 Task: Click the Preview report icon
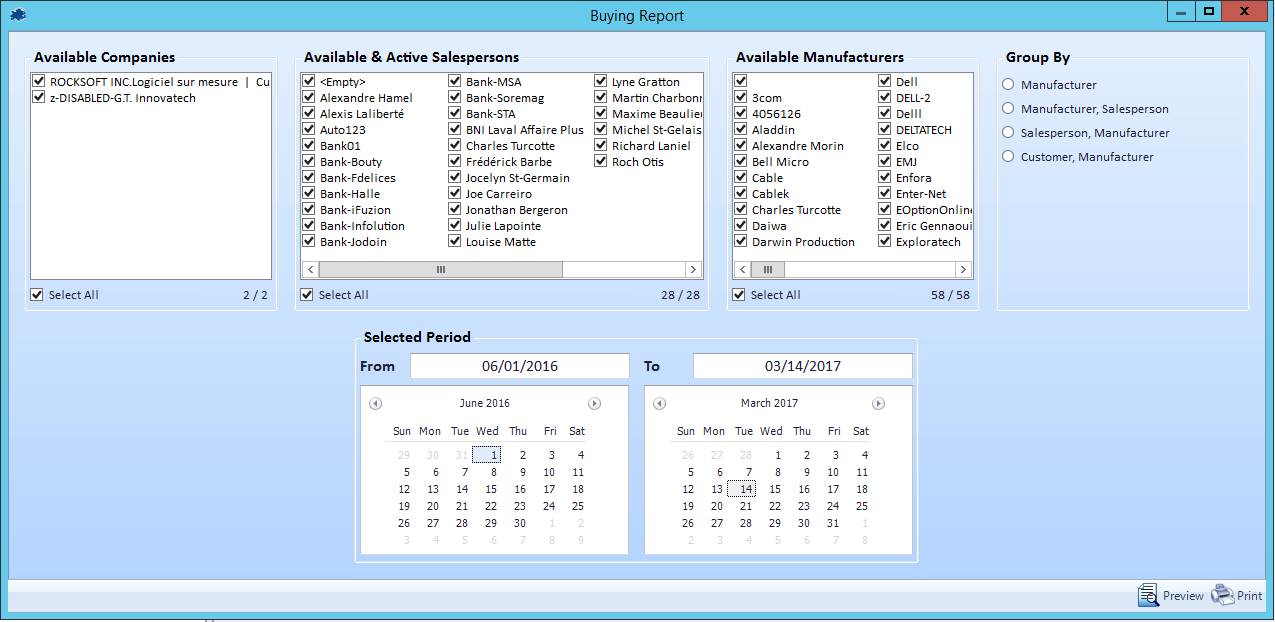1148,595
